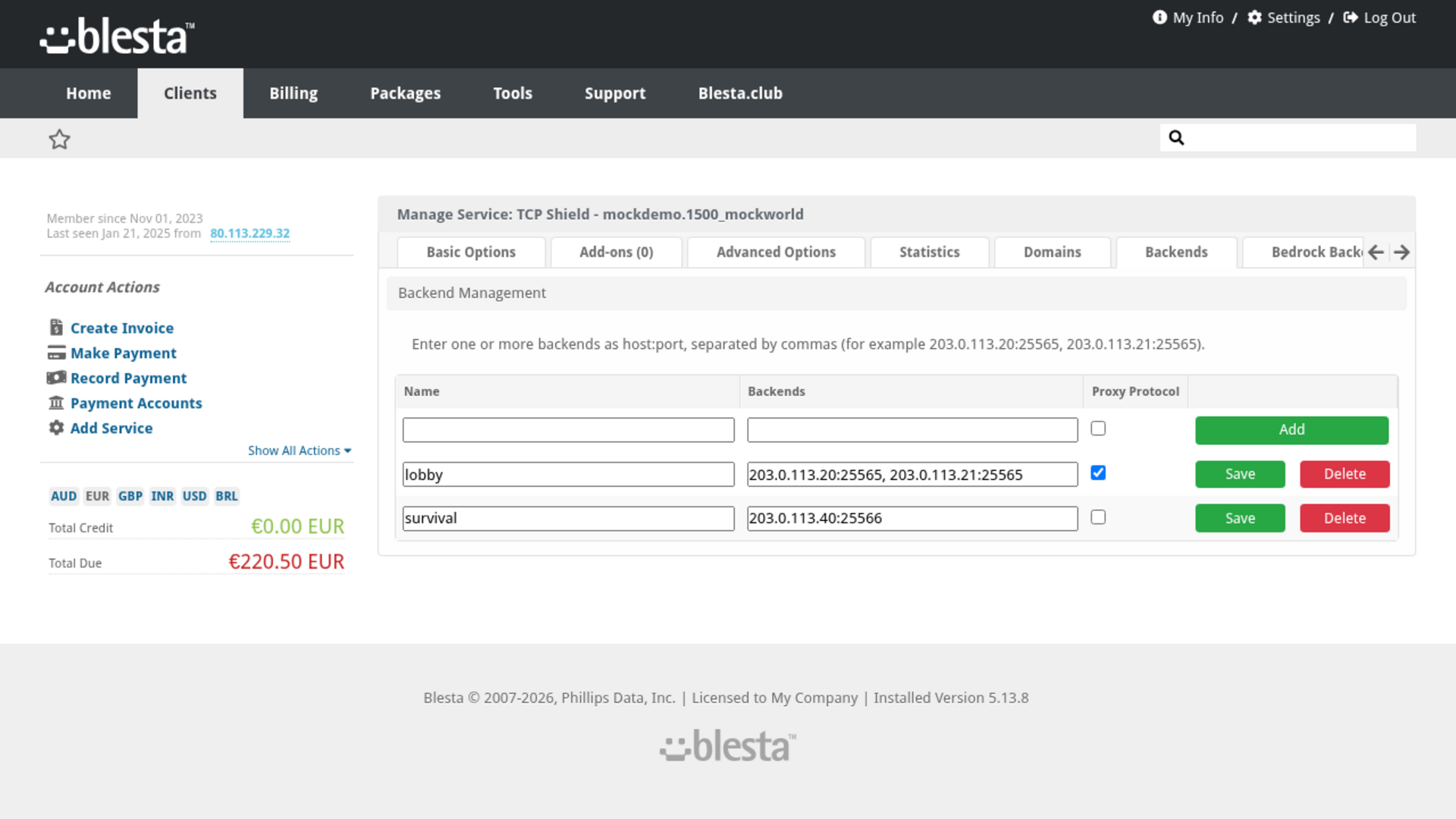Delete the survival backend row

point(1345,518)
